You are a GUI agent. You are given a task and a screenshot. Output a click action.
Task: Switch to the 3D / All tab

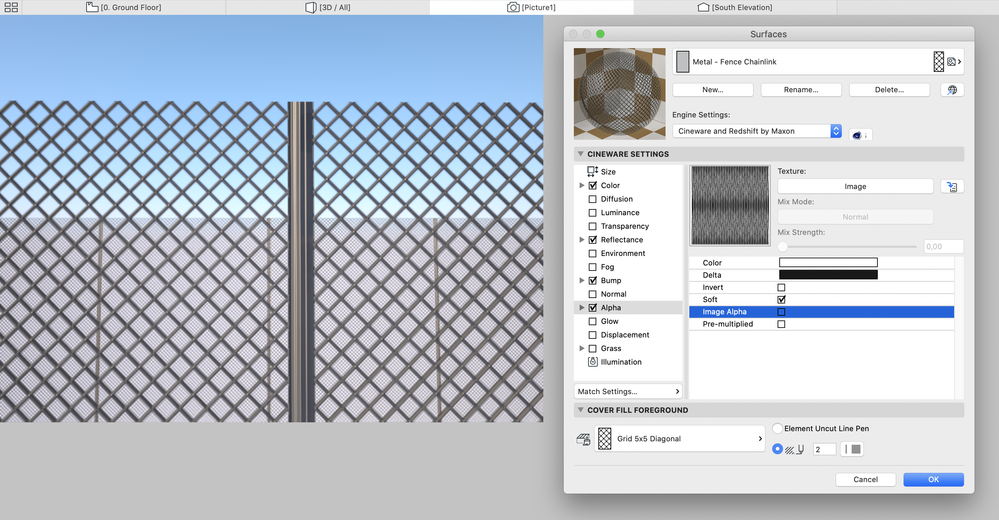pos(328,8)
